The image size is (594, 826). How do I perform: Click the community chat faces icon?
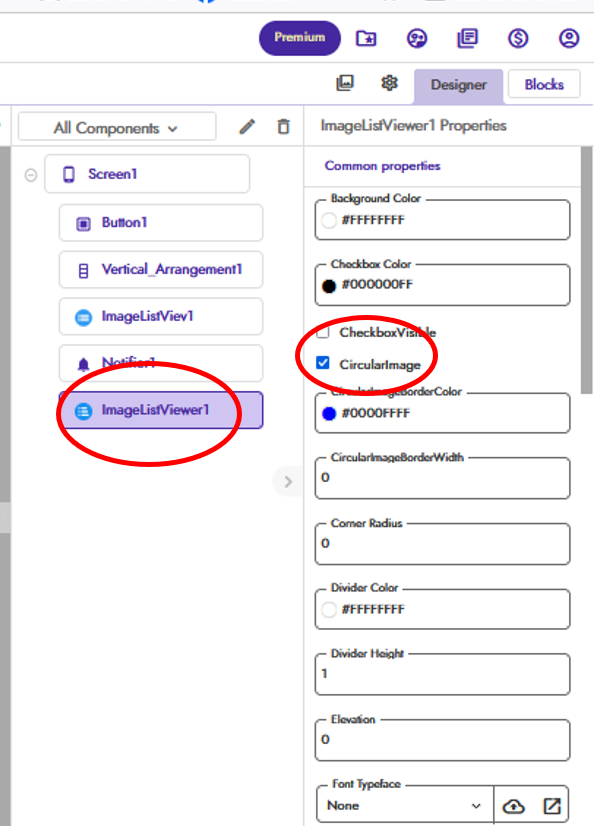click(417, 38)
